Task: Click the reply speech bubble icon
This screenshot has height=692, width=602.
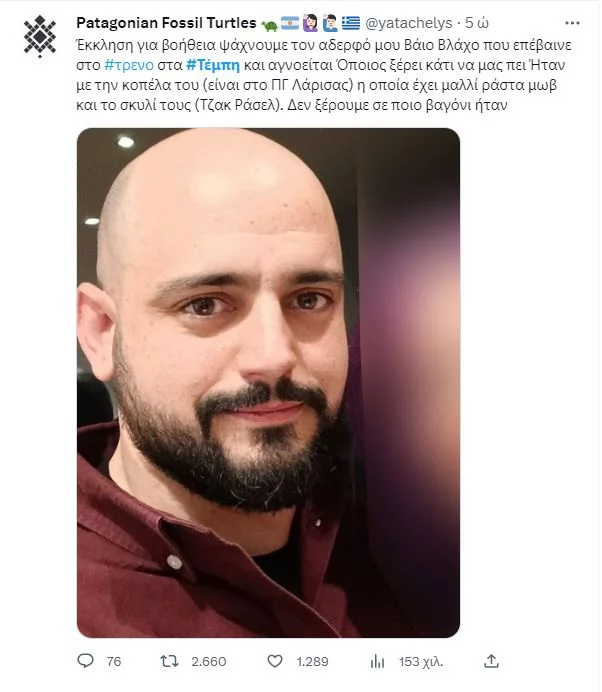Action: coord(85,661)
